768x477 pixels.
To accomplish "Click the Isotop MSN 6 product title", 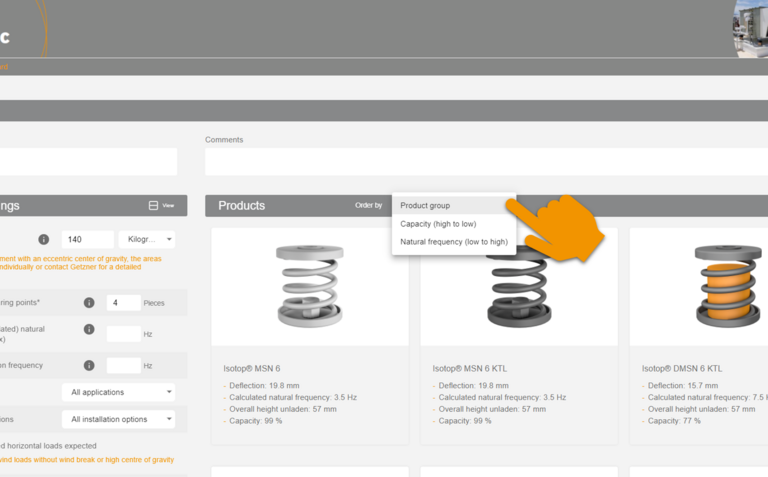I will (x=251, y=369).
